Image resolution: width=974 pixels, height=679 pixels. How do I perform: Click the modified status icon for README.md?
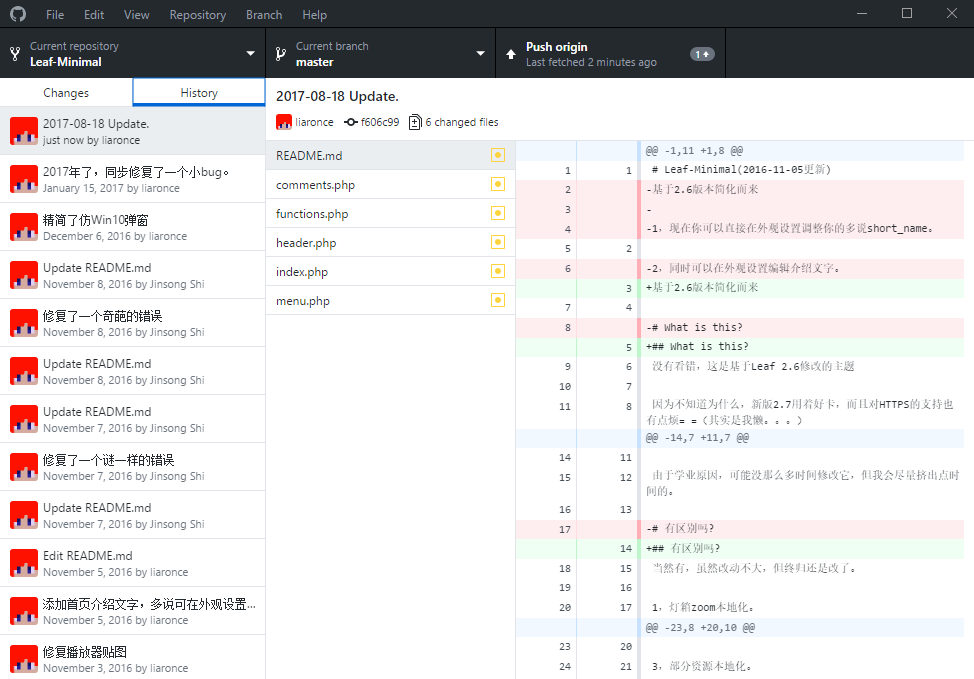click(x=498, y=155)
